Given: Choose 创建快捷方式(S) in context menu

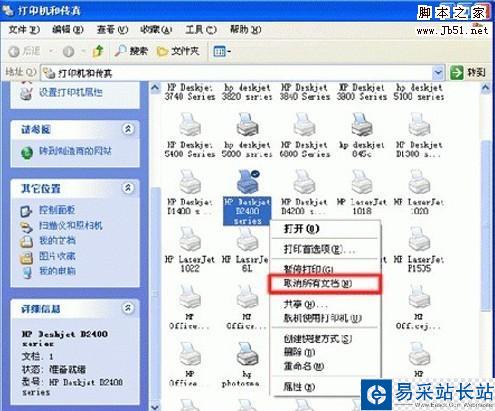Looking at the screenshot, I should coord(325,339).
